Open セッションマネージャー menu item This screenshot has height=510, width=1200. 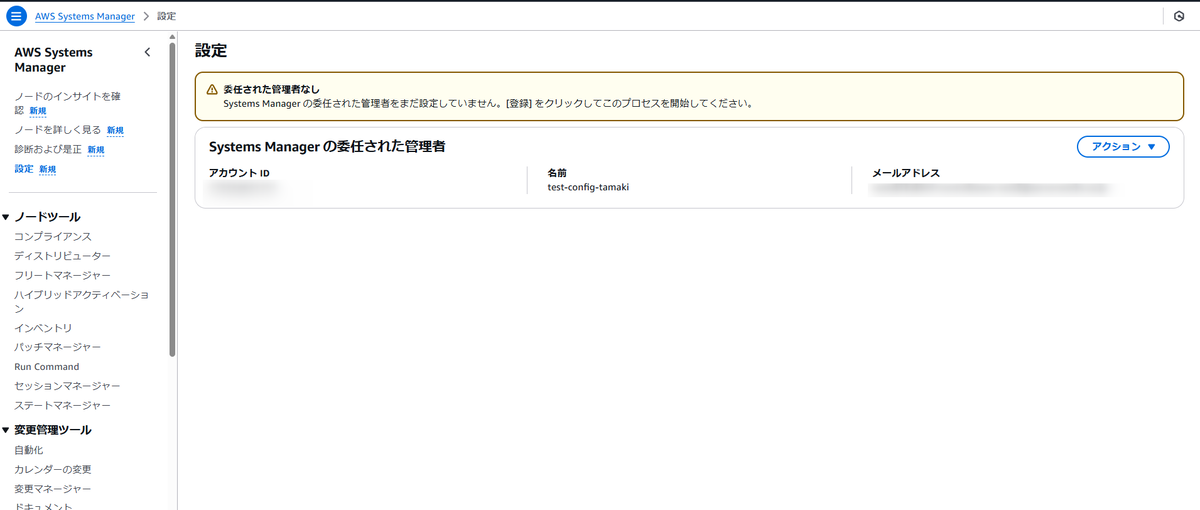pyautogui.click(x=68, y=386)
